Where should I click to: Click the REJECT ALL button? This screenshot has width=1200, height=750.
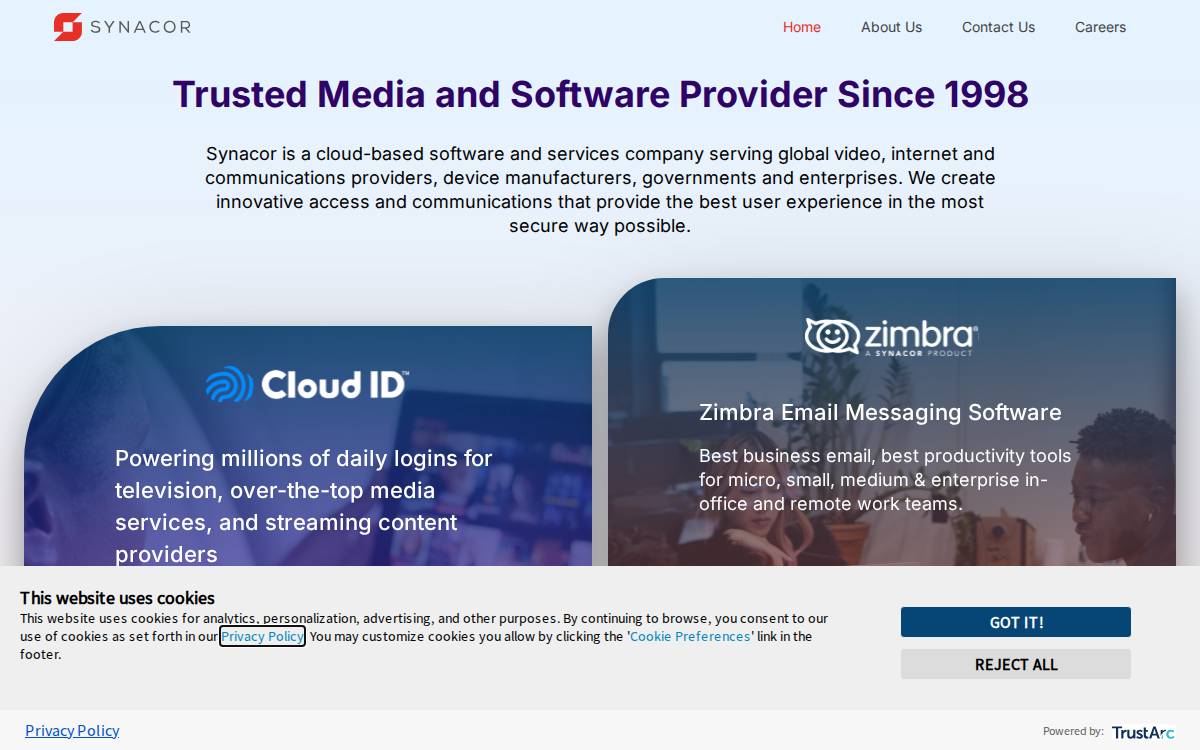pyautogui.click(x=1016, y=664)
